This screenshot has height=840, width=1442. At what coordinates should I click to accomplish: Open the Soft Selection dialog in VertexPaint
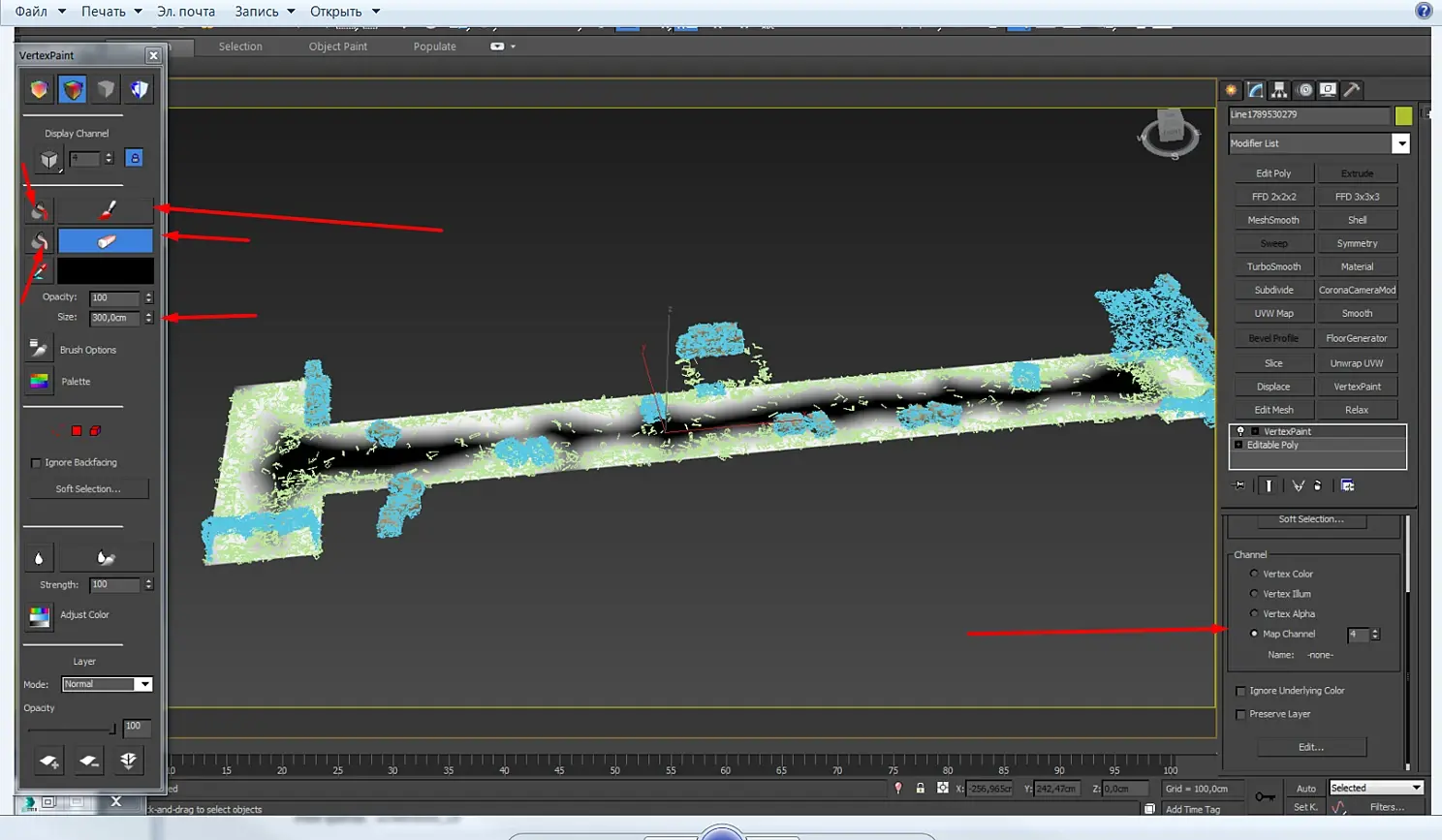click(x=88, y=489)
